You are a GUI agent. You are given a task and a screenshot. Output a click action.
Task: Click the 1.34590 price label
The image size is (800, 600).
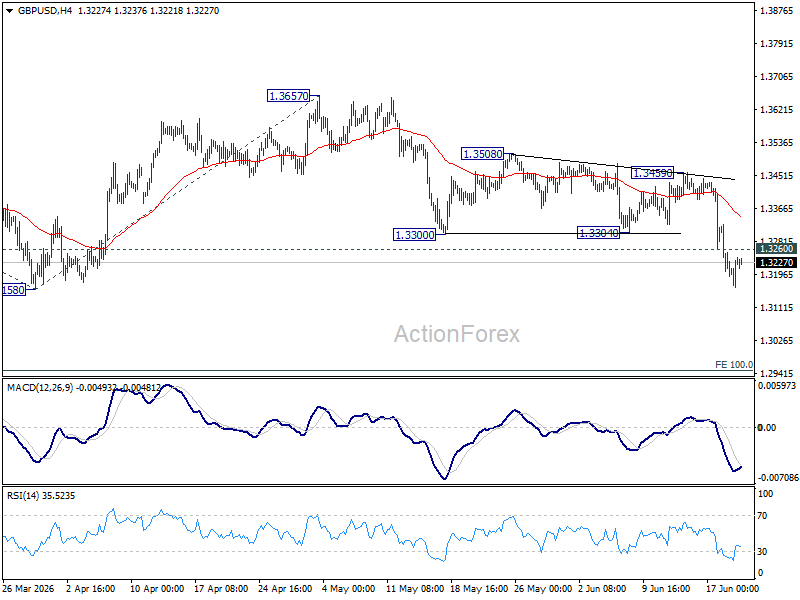click(653, 173)
